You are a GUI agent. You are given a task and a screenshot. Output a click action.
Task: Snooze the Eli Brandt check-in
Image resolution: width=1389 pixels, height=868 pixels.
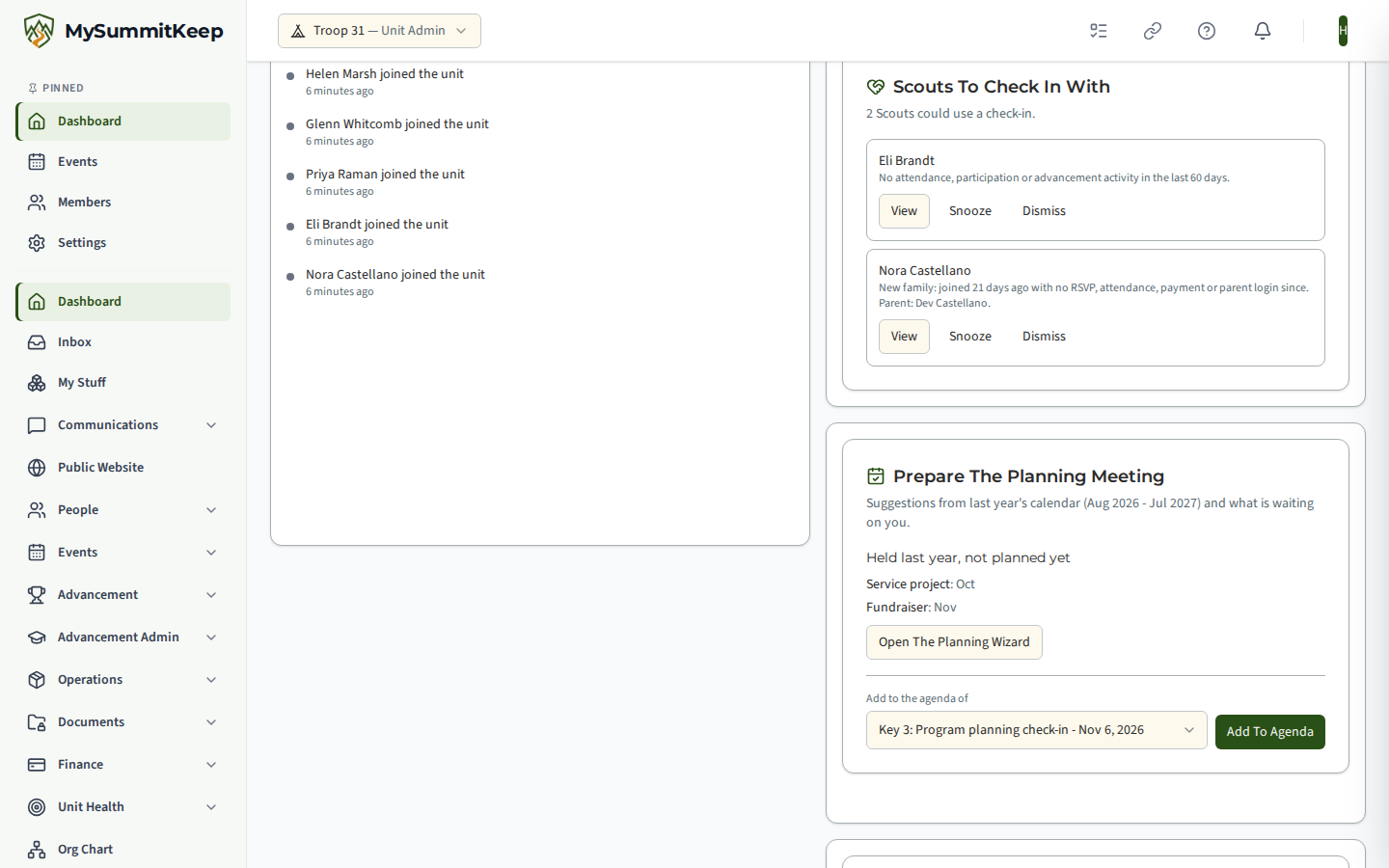(x=970, y=211)
